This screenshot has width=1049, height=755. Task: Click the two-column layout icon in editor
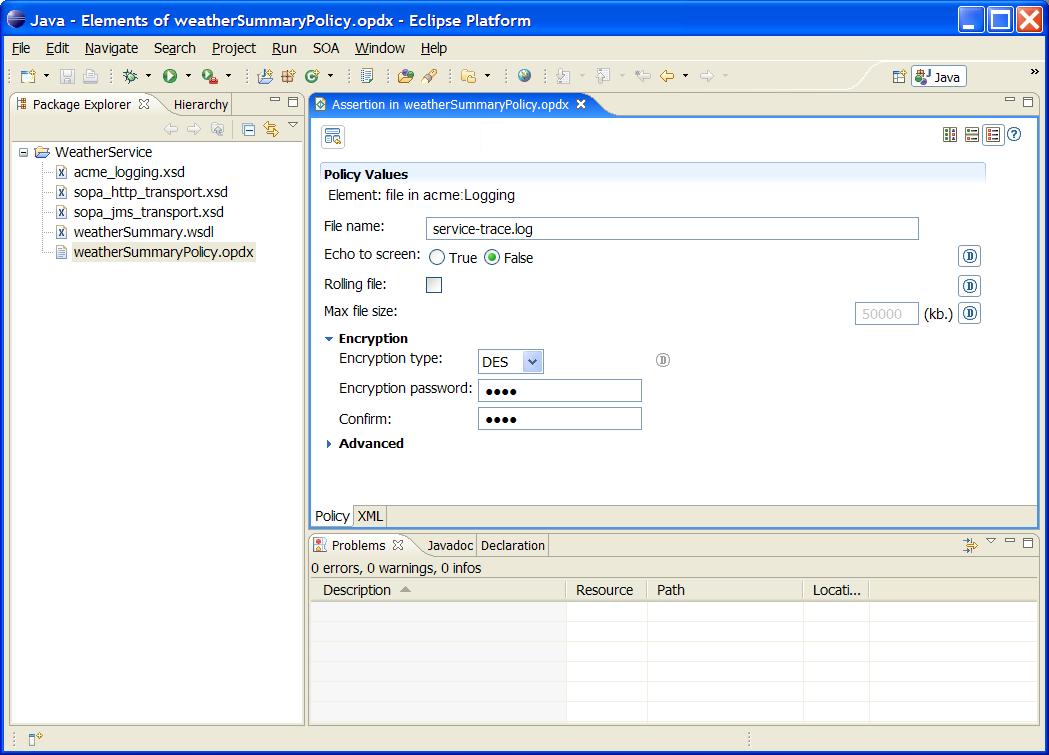pos(950,135)
